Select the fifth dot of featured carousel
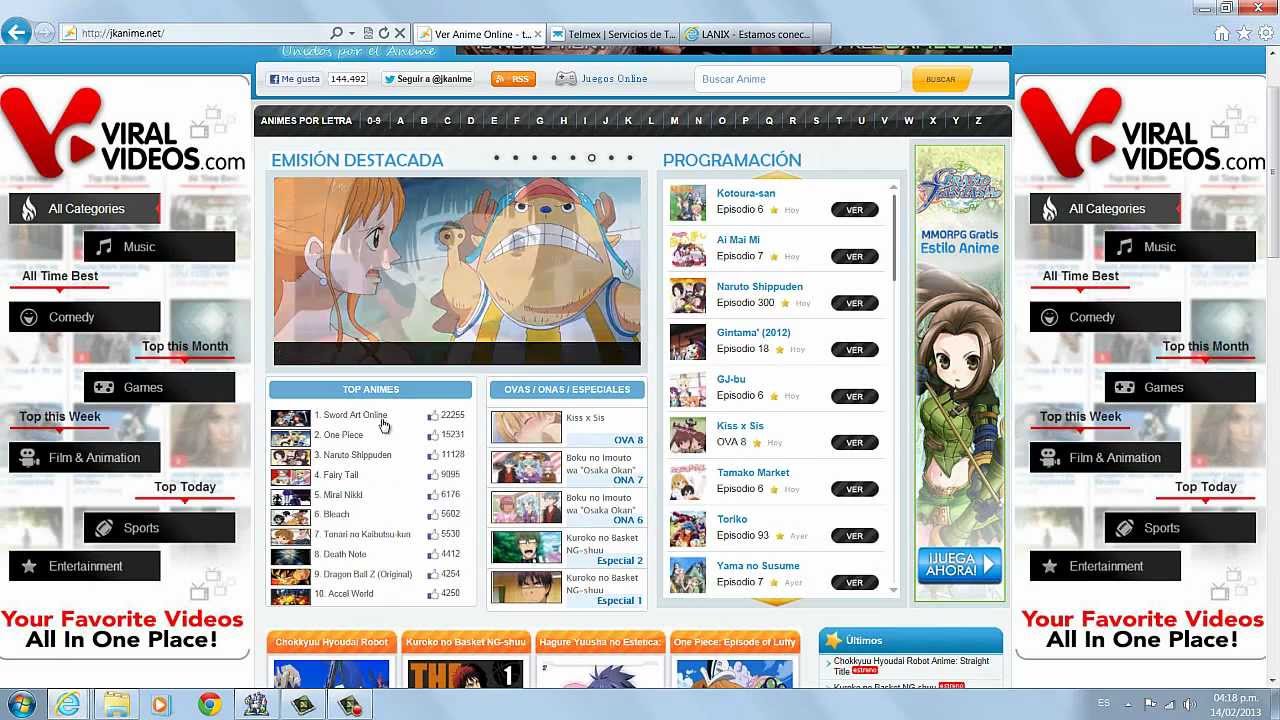The height and width of the screenshot is (720, 1280). (572, 158)
